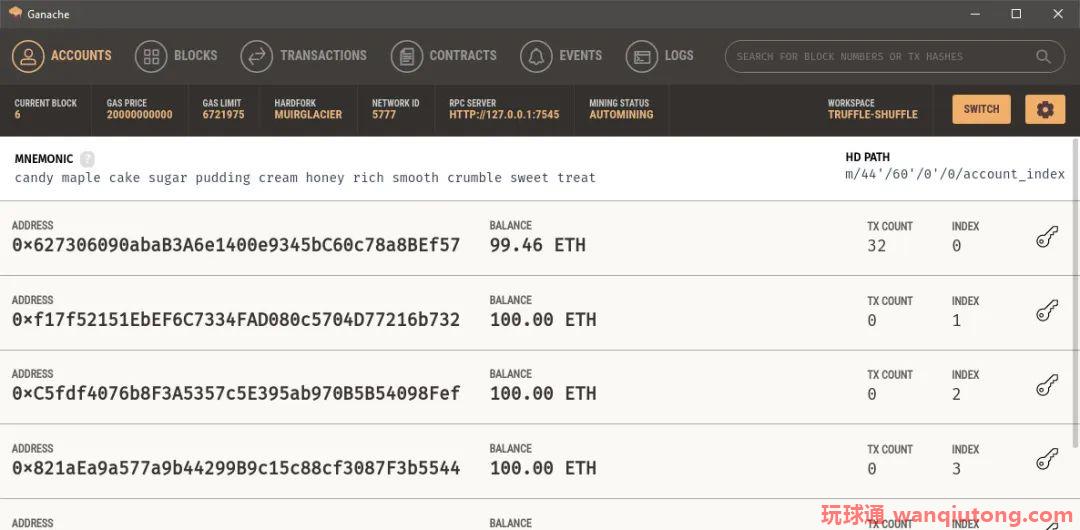1080x530 pixels.
Task: Click the current block number 6
Action: 17,115
